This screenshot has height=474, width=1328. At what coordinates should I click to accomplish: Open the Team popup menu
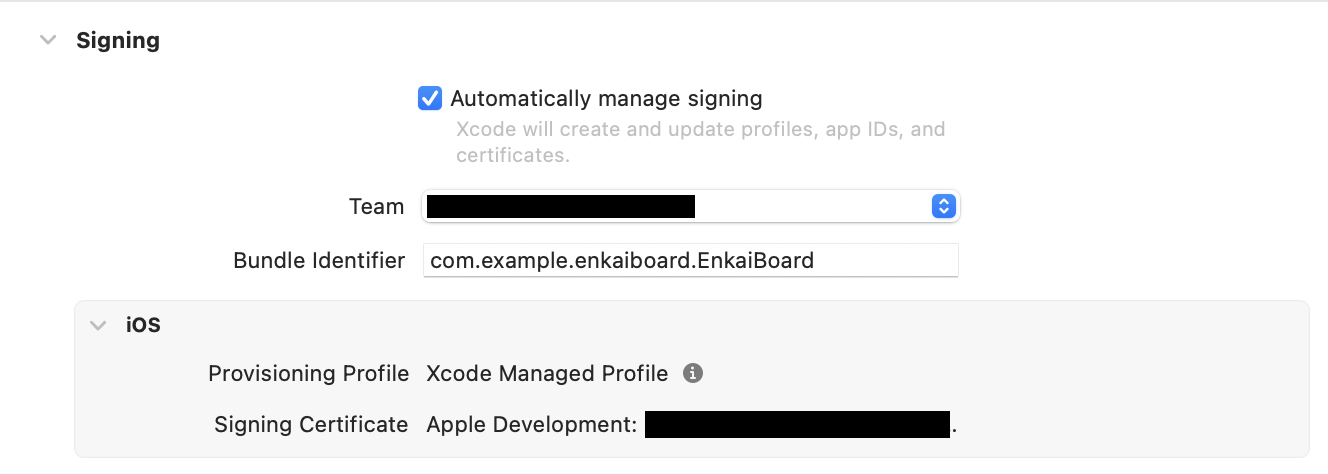690,207
